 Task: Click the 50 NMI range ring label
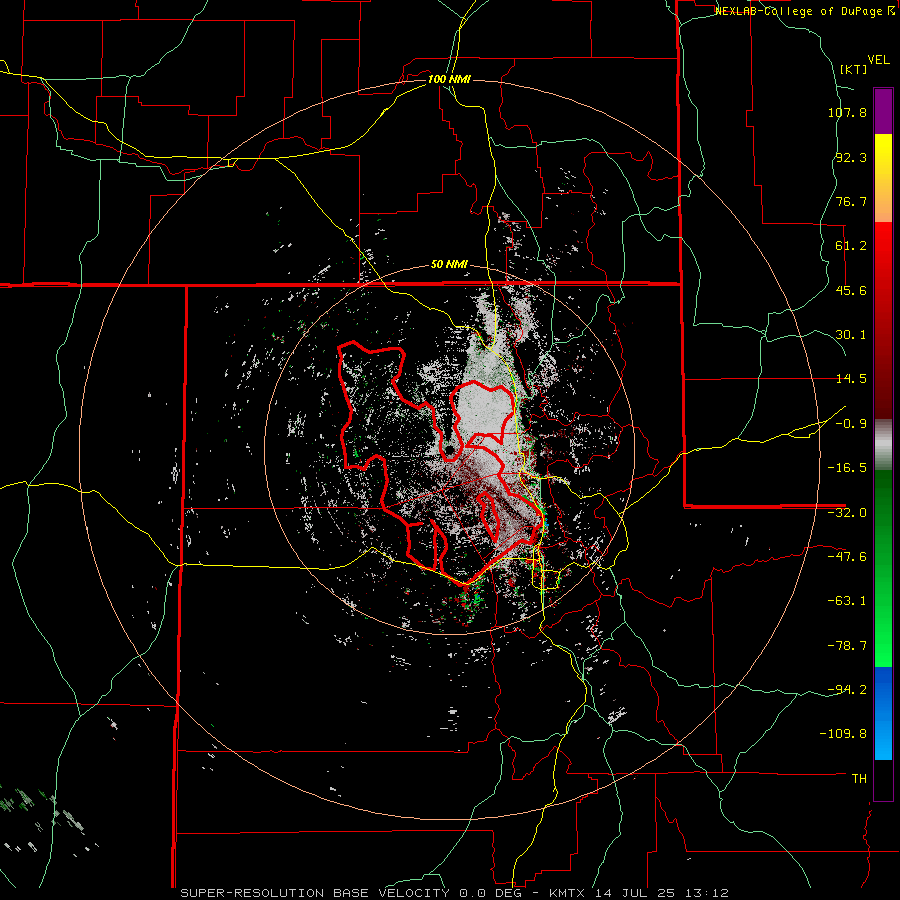pyautogui.click(x=449, y=265)
